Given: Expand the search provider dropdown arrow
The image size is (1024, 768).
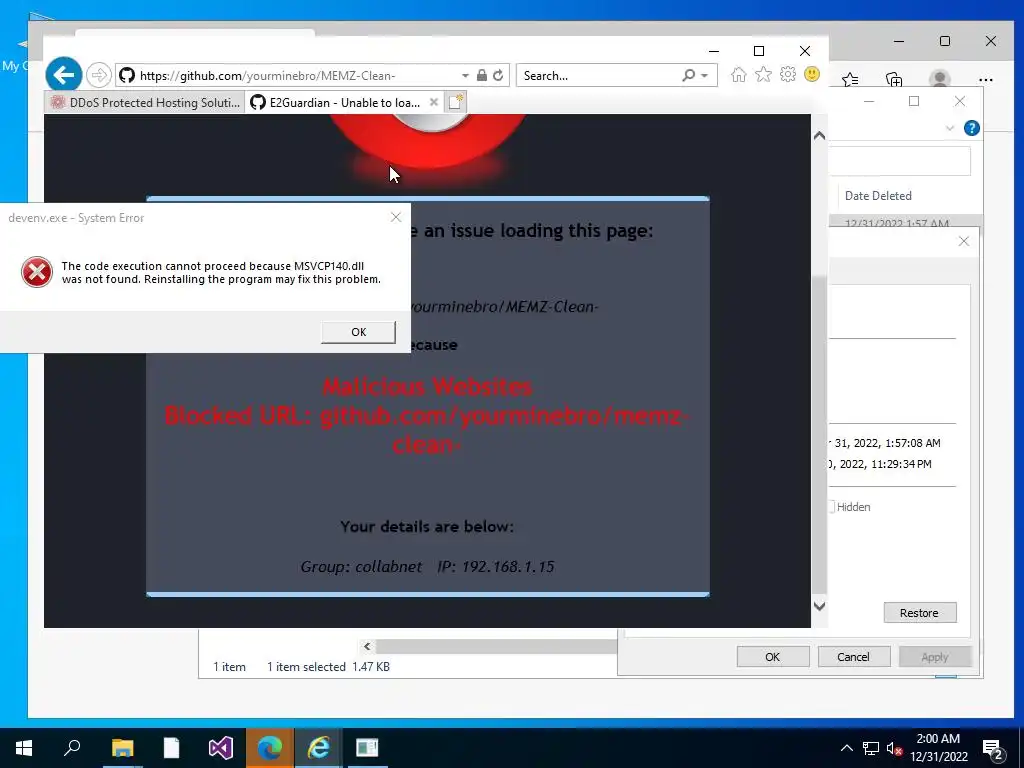Looking at the screenshot, I should click(705, 76).
